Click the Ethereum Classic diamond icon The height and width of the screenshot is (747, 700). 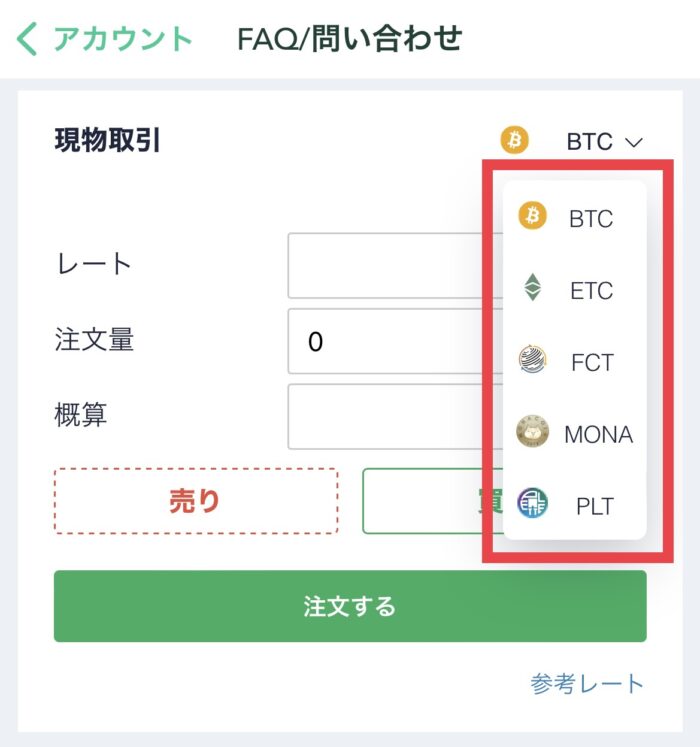click(x=532, y=287)
